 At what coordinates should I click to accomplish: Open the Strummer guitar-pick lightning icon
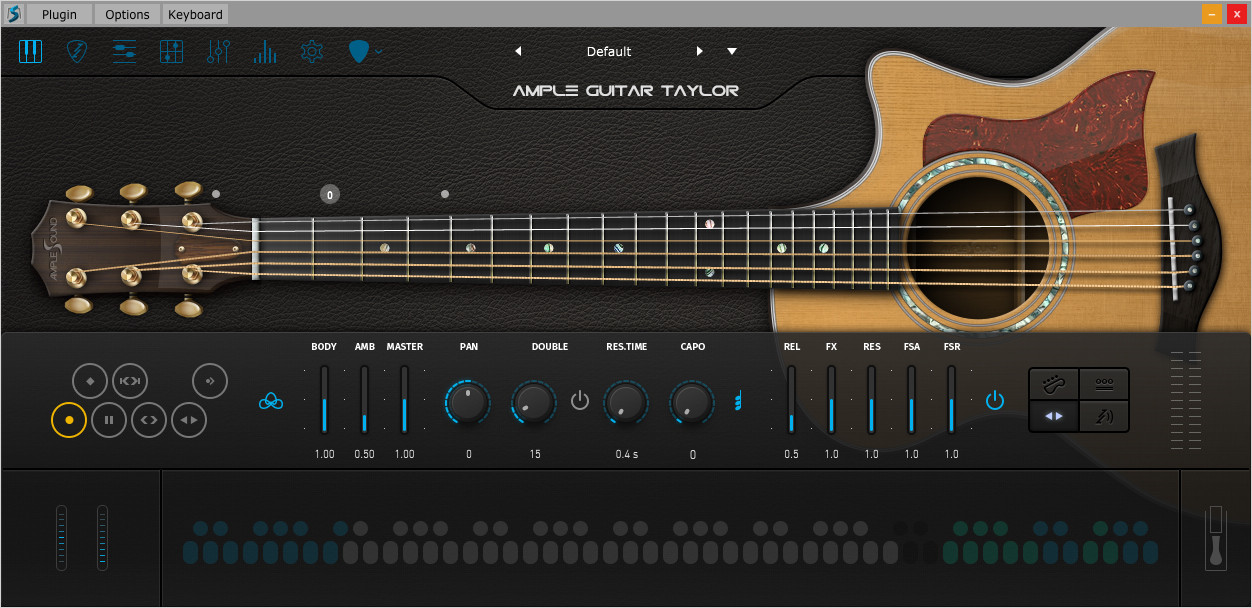tap(76, 52)
